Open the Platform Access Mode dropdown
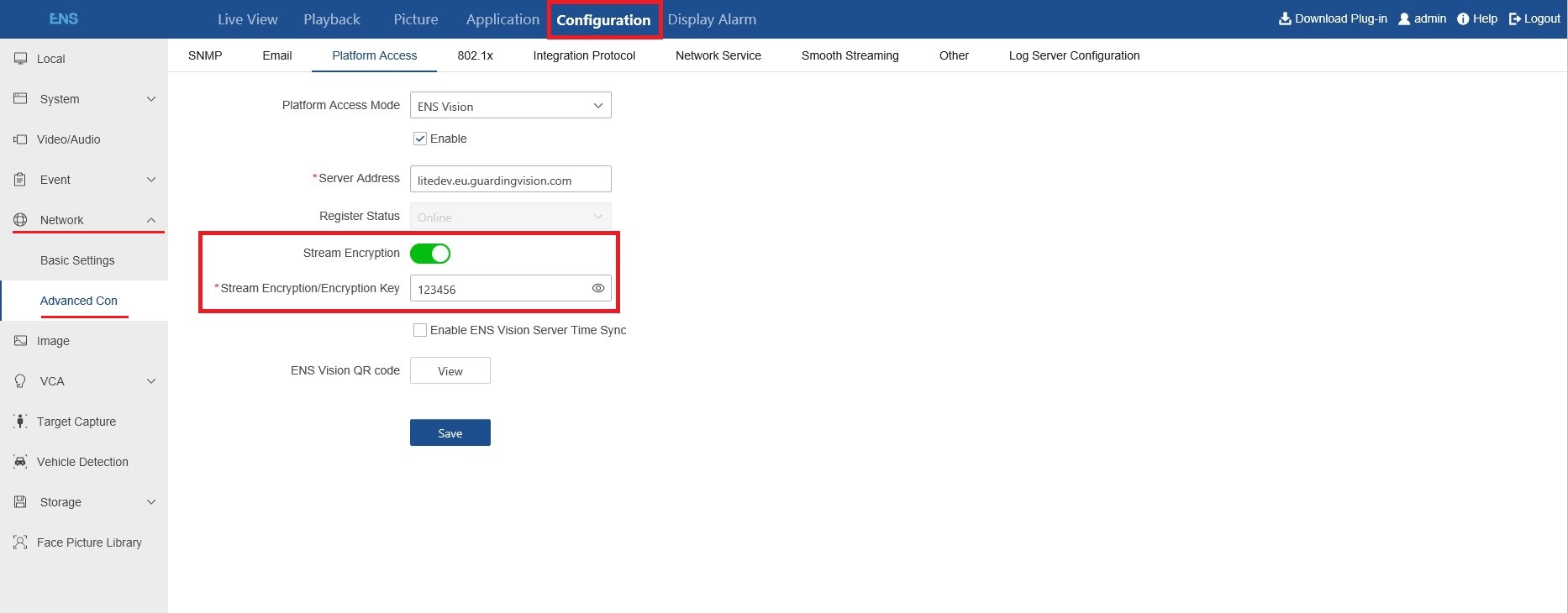 click(x=510, y=106)
